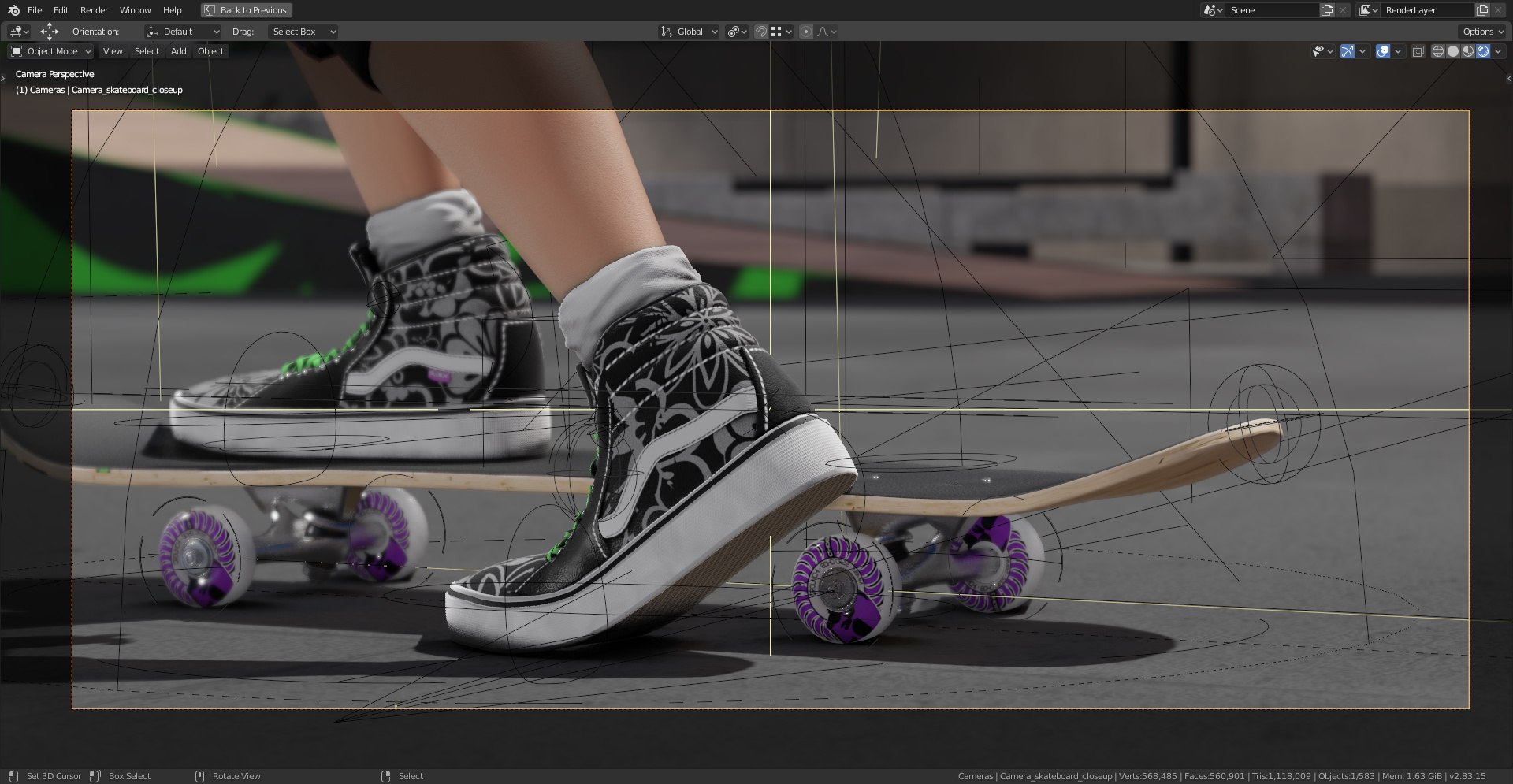Viewport: 1513px width, 784px height.
Task: Click the purple front-right skateboard wheel
Action: point(845,589)
